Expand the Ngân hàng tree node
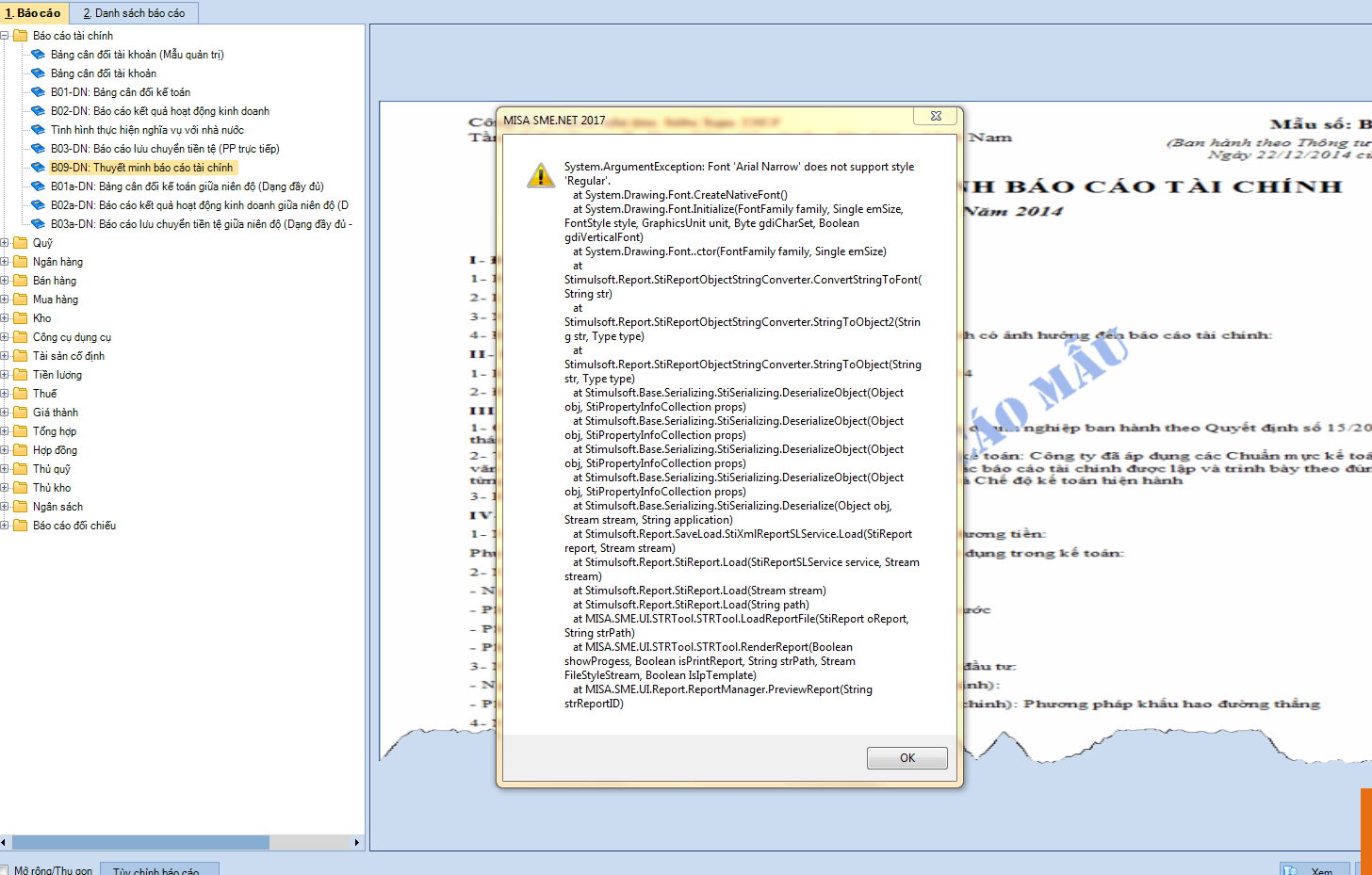Viewport: 1372px width, 875px height. [x=4, y=262]
